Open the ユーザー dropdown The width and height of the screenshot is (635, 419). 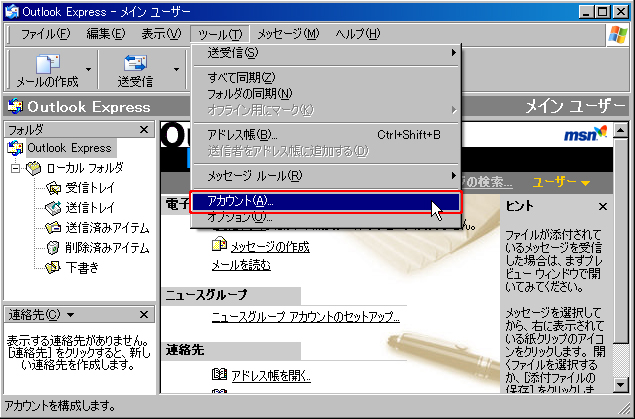561,183
